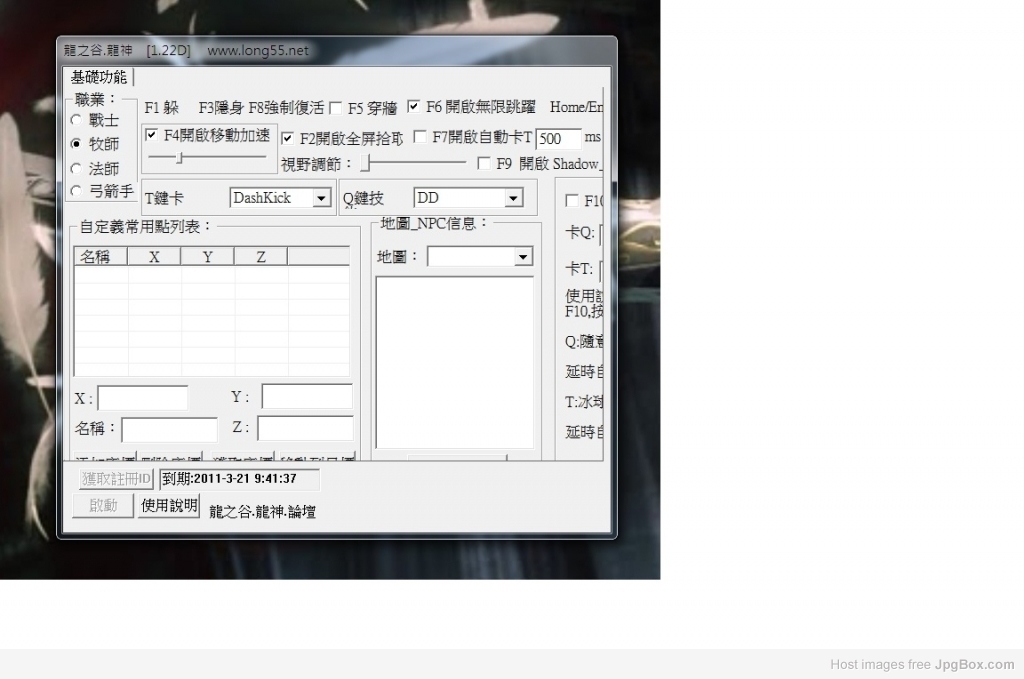The height and width of the screenshot is (679, 1024).
Task: Select the 牧師 class radio button
Action: [76, 143]
